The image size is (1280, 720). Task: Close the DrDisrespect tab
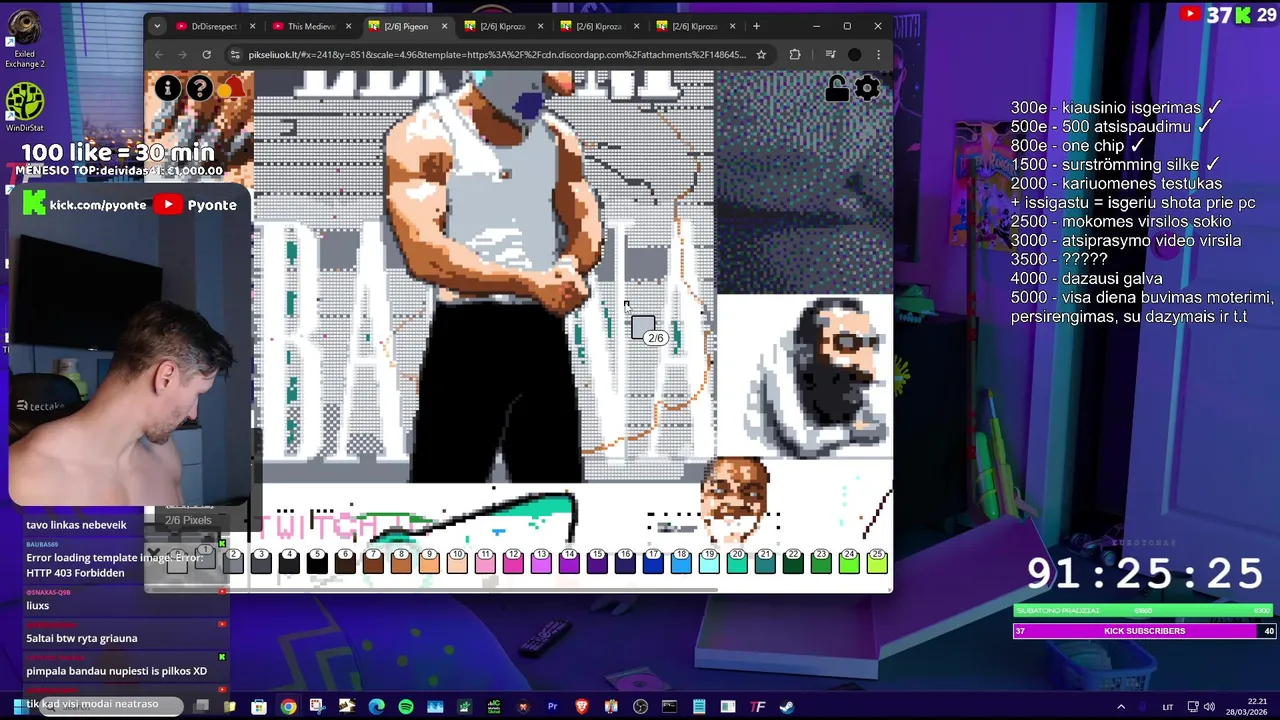point(252,26)
